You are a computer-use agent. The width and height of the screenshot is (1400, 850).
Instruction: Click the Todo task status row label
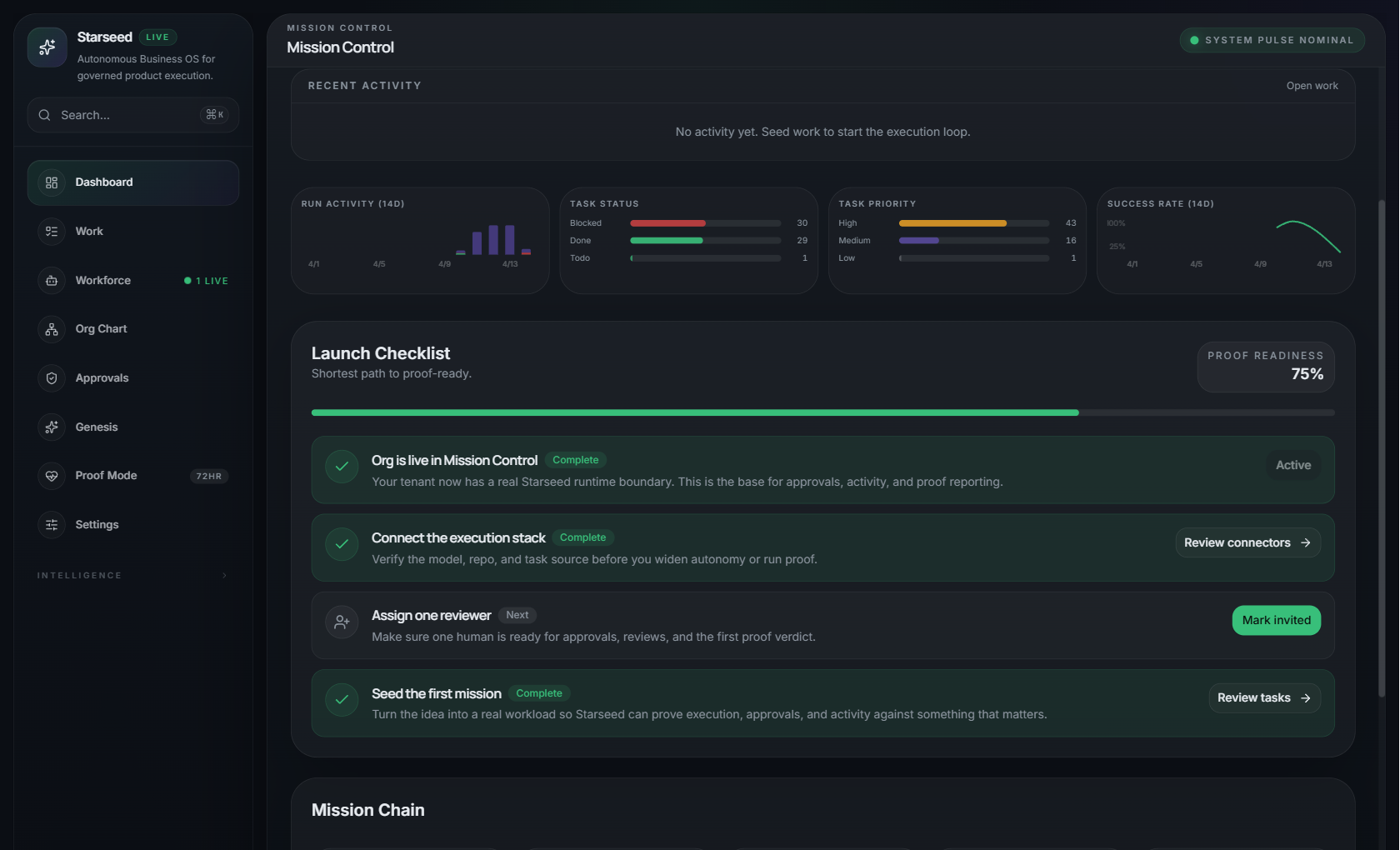coord(580,258)
